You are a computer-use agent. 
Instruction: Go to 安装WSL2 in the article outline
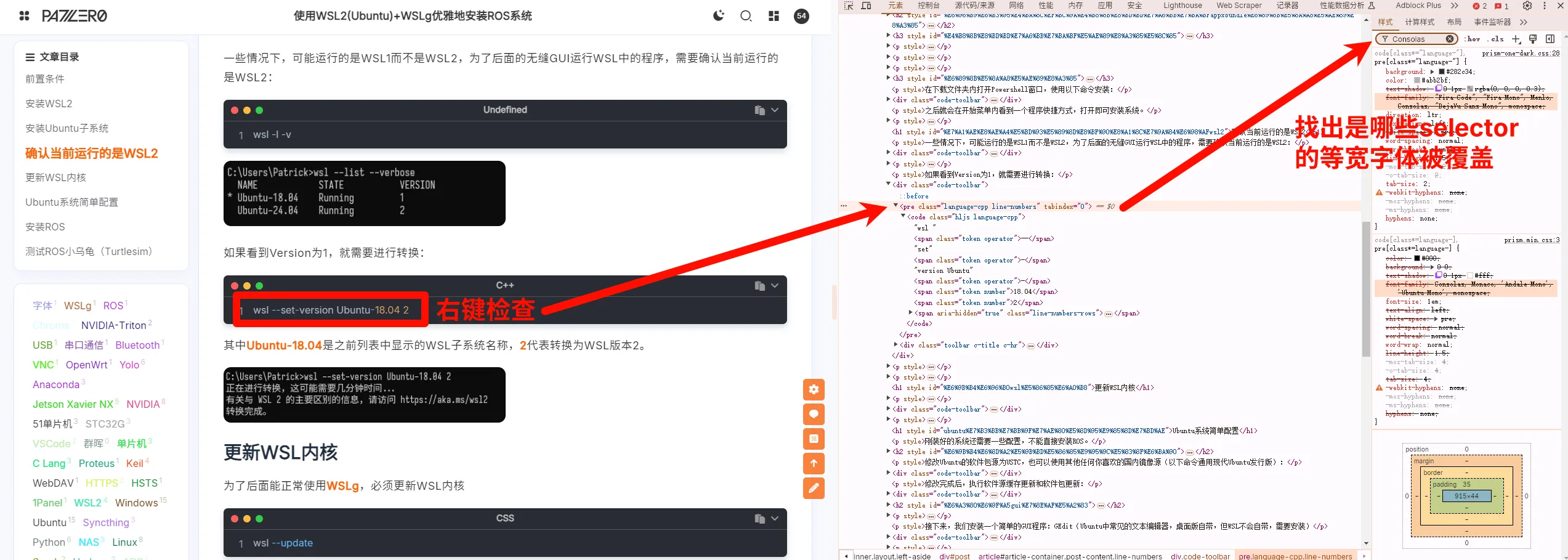pos(49,103)
